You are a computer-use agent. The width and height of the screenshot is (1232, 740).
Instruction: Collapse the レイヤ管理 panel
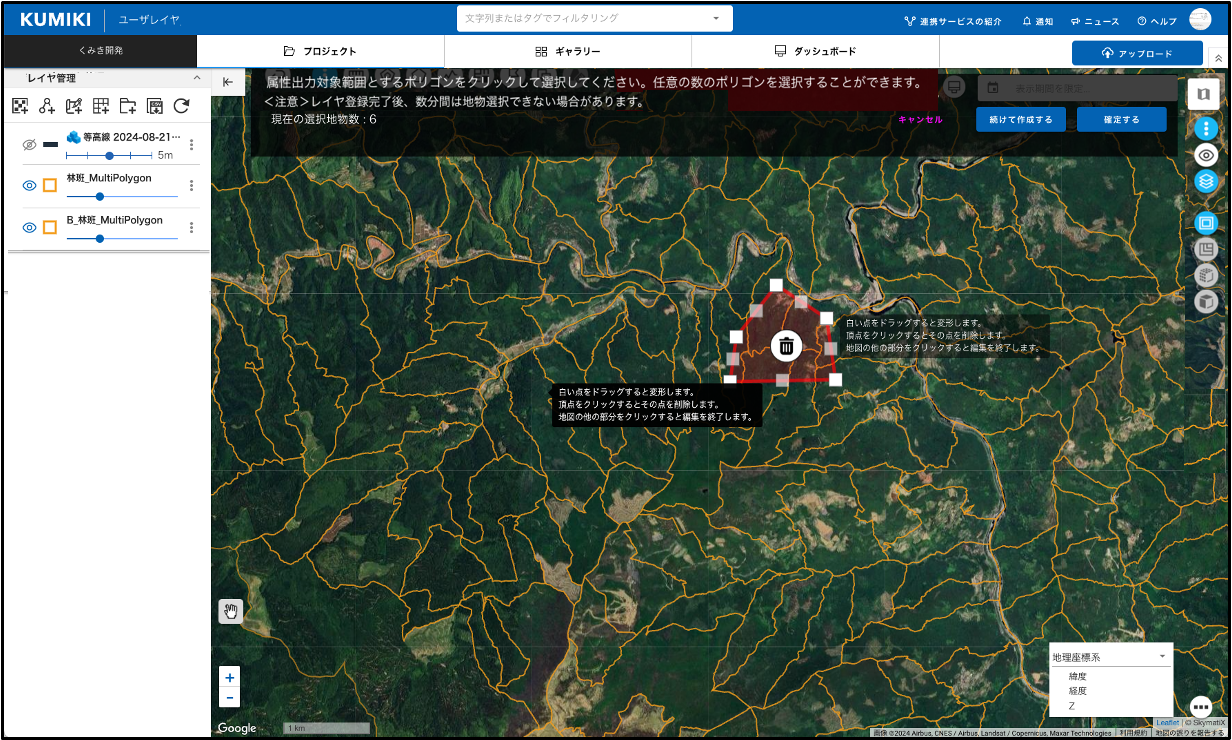click(197, 78)
